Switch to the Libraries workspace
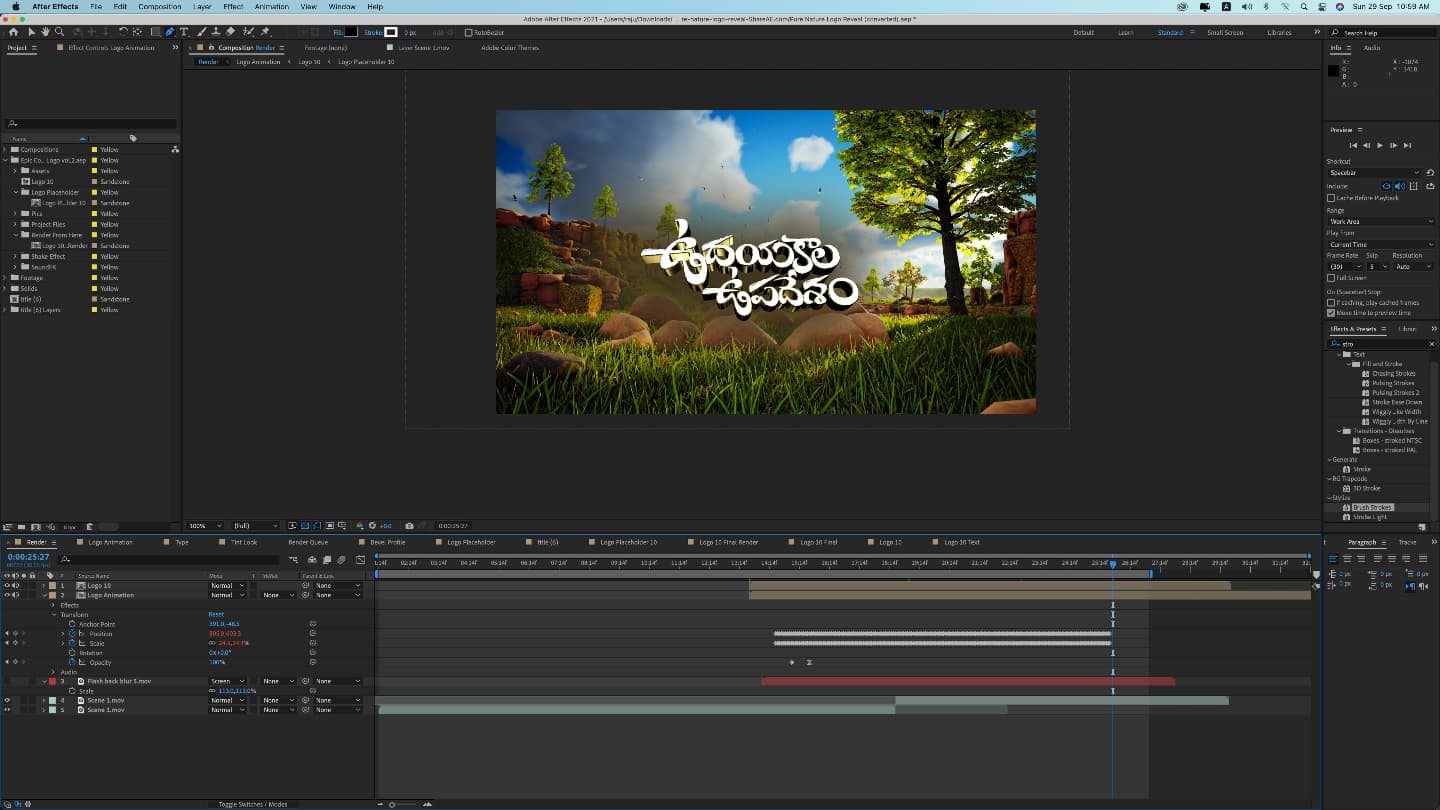 (x=1279, y=32)
